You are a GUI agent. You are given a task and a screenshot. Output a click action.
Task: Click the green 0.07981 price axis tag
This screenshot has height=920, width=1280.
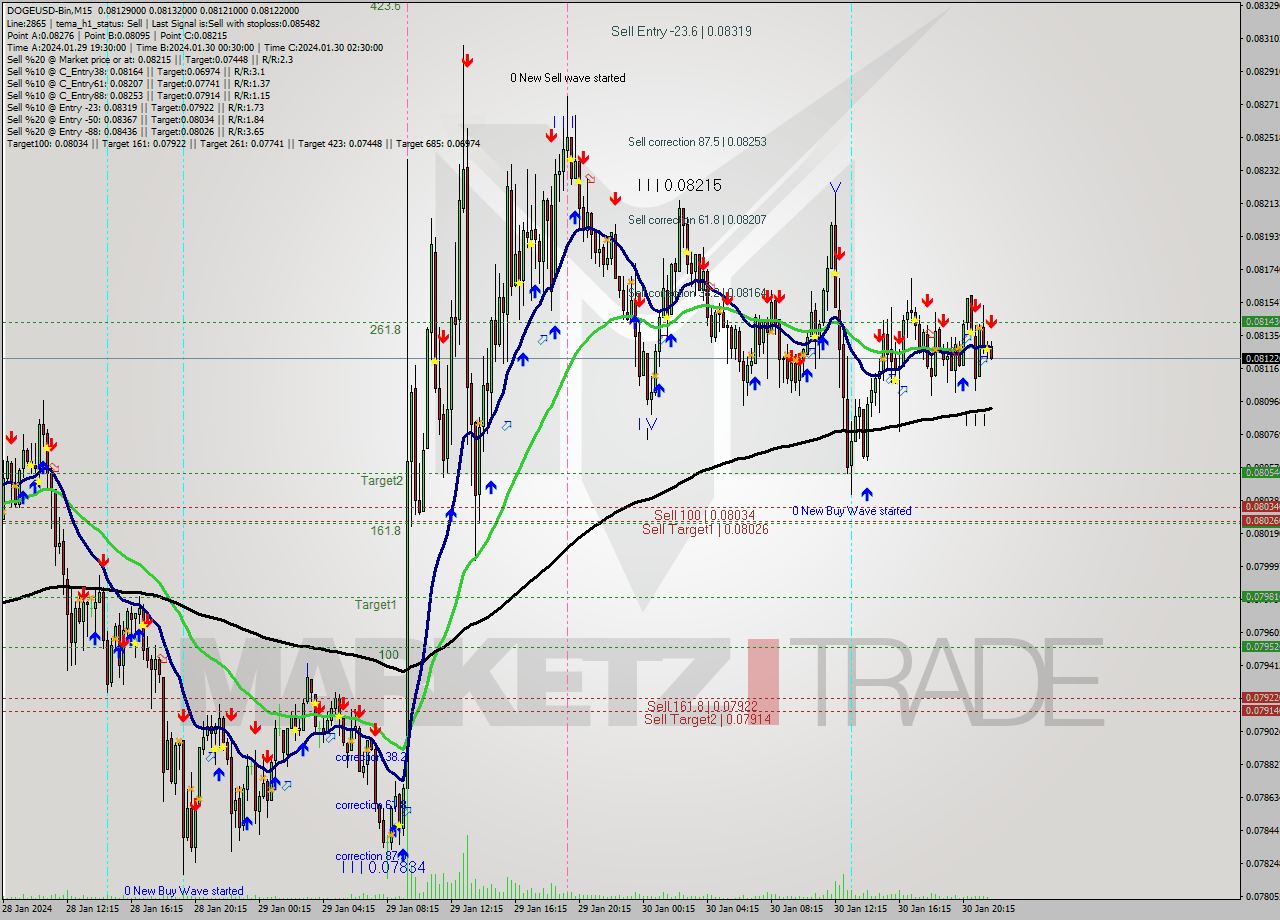[1260, 597]
